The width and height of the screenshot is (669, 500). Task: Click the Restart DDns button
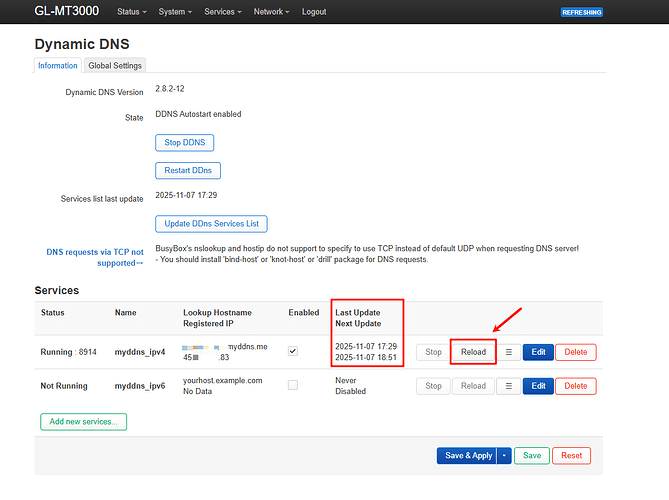pyautogui.click(x=188, y=170)
